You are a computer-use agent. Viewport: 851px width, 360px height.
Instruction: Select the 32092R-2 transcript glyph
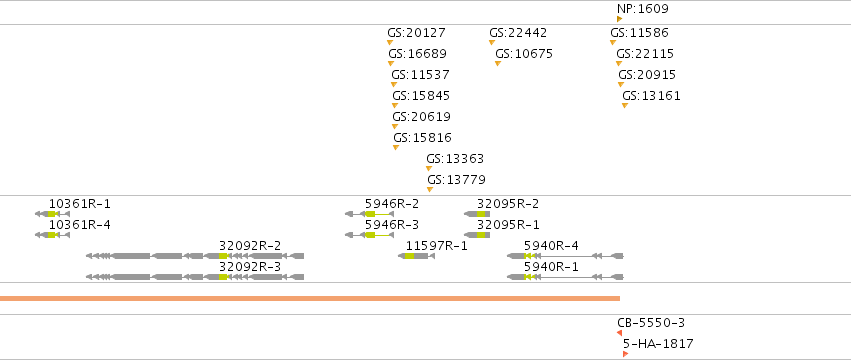[195, 256]
